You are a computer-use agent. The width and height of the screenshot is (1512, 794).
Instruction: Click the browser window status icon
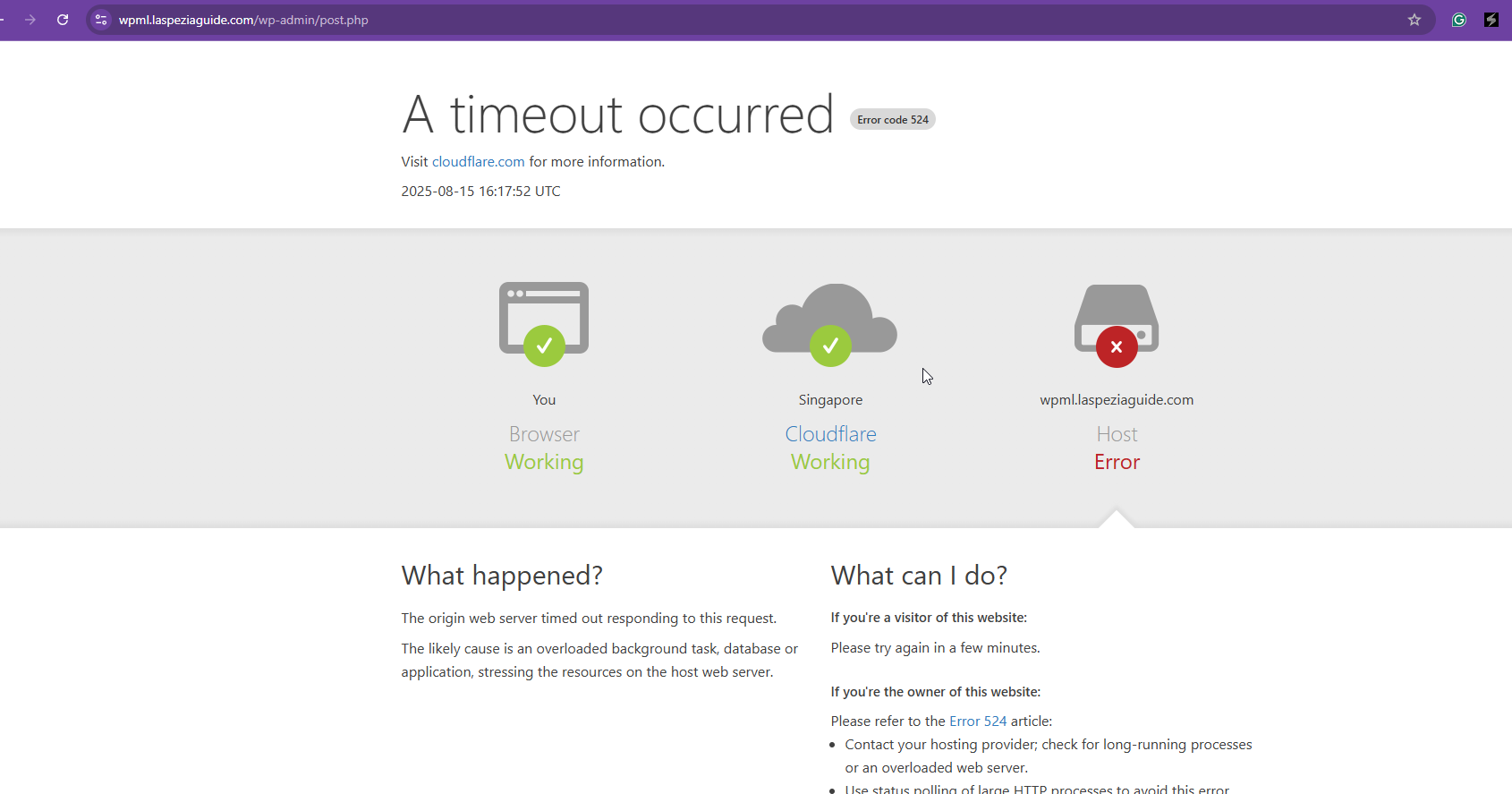click(x=544, y=324)
